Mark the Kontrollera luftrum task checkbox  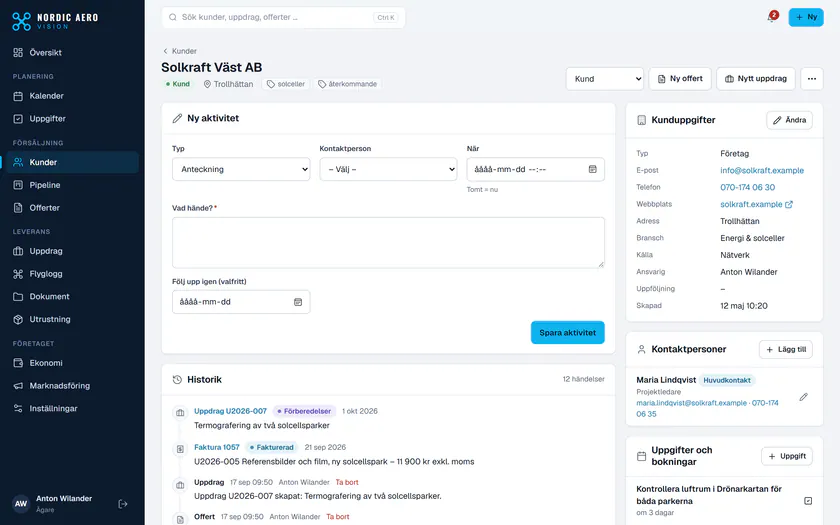[x=808, y=501]
